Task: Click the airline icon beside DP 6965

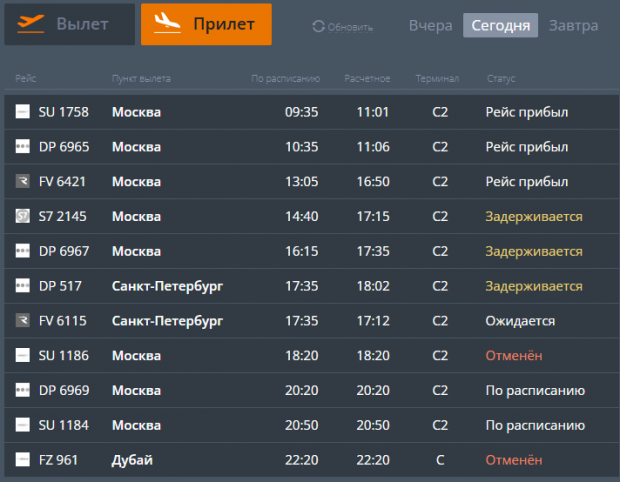Action: point(23,147)
